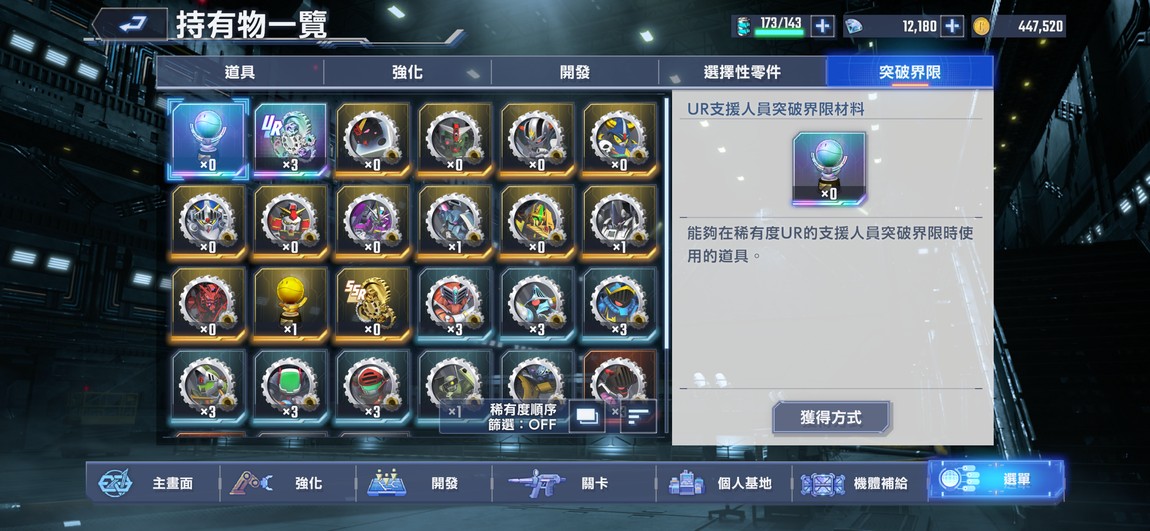Switch to the 選擇性零件 tab

pyautogui.click(x=741, y=73)
